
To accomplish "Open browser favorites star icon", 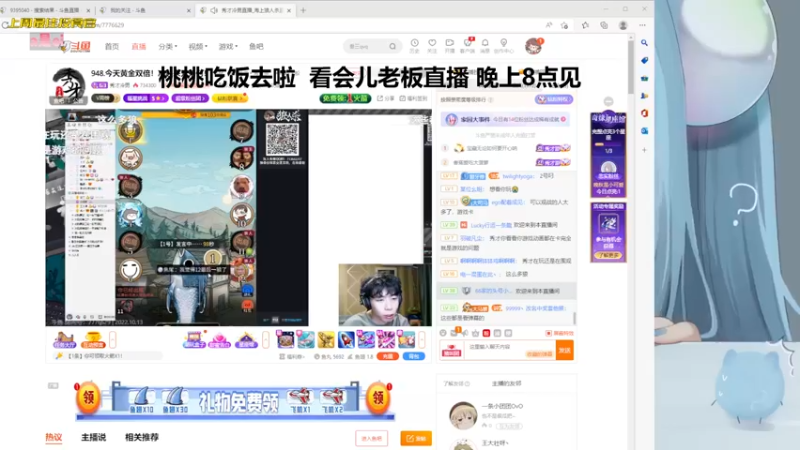I will tap(585, 25).
